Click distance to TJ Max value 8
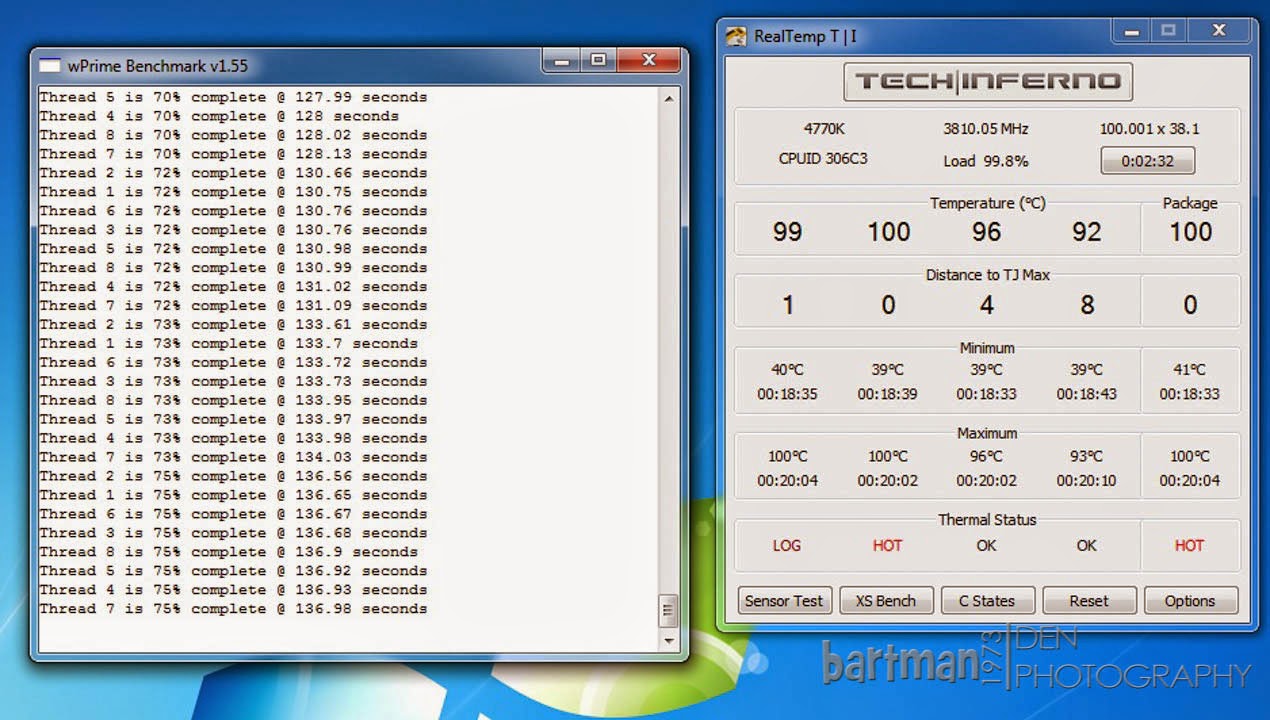Screen dimensions: 1270x720 tap(1087, 305)
